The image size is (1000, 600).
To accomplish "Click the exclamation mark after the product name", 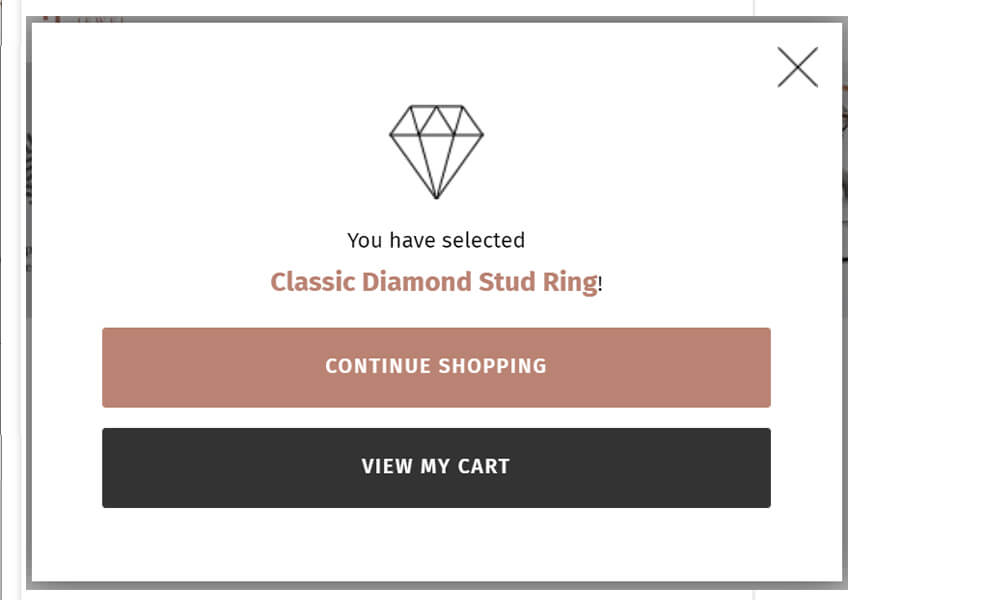I will [600, 284].
